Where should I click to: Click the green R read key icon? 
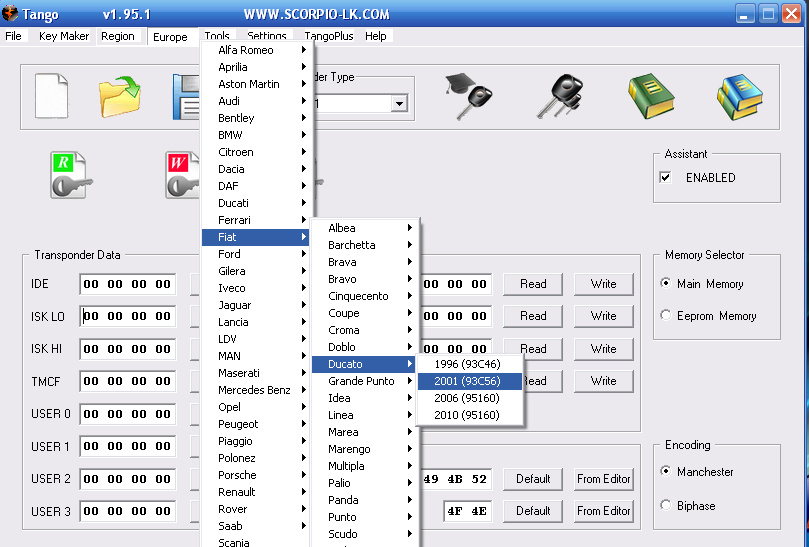pos(71,175)
